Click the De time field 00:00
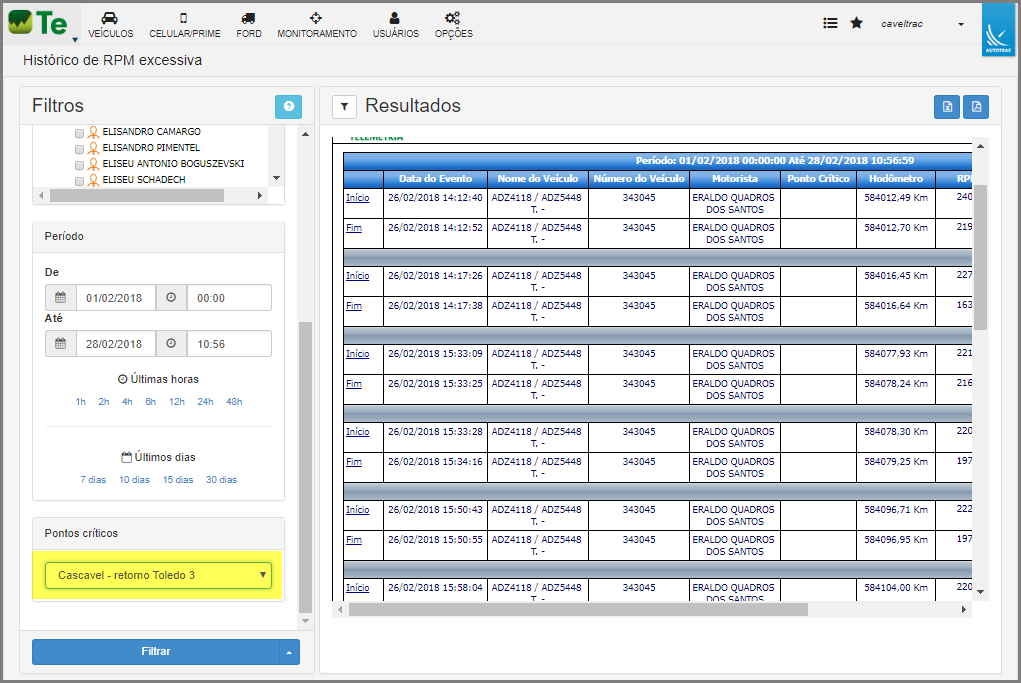1021x683 pixels. (229, 298)
